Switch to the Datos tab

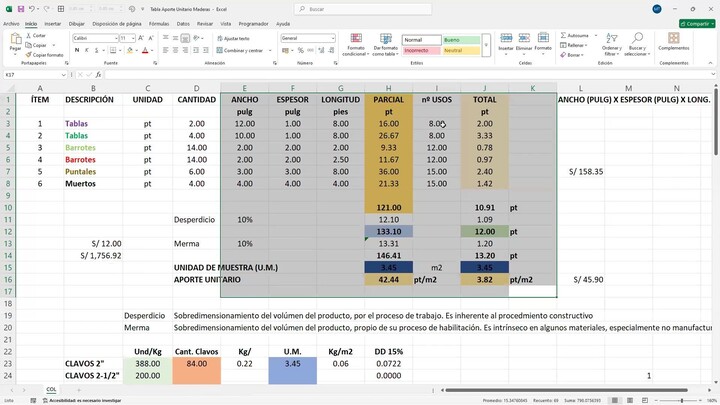click(x=183, y=23)
